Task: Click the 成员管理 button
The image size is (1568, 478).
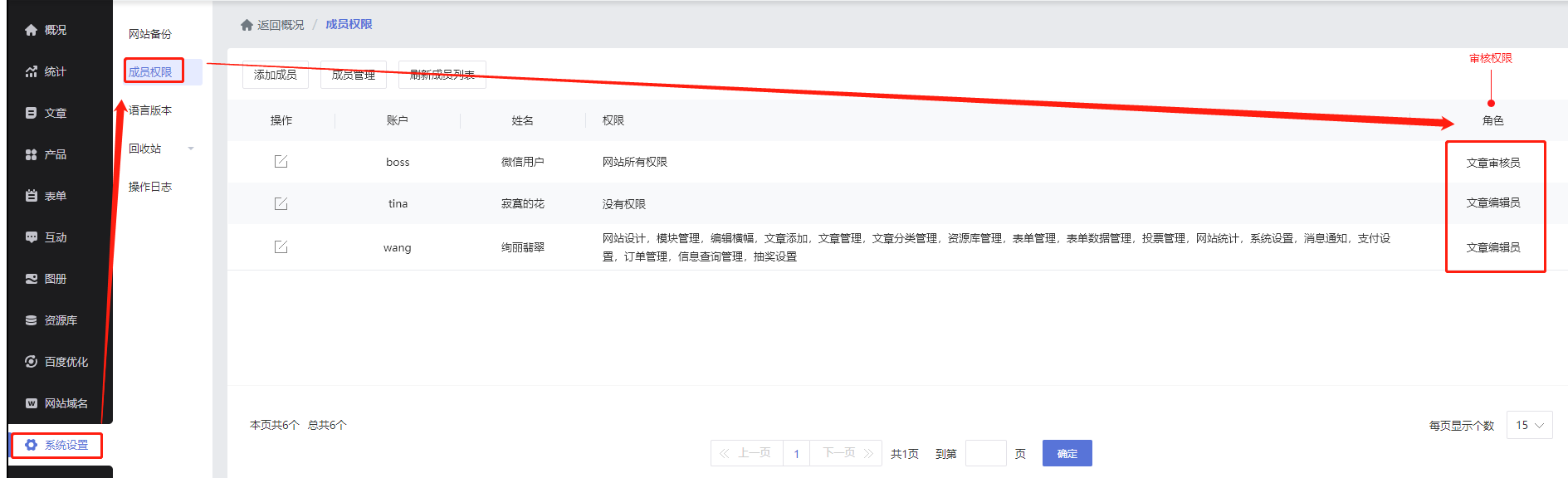Action: 354,75
